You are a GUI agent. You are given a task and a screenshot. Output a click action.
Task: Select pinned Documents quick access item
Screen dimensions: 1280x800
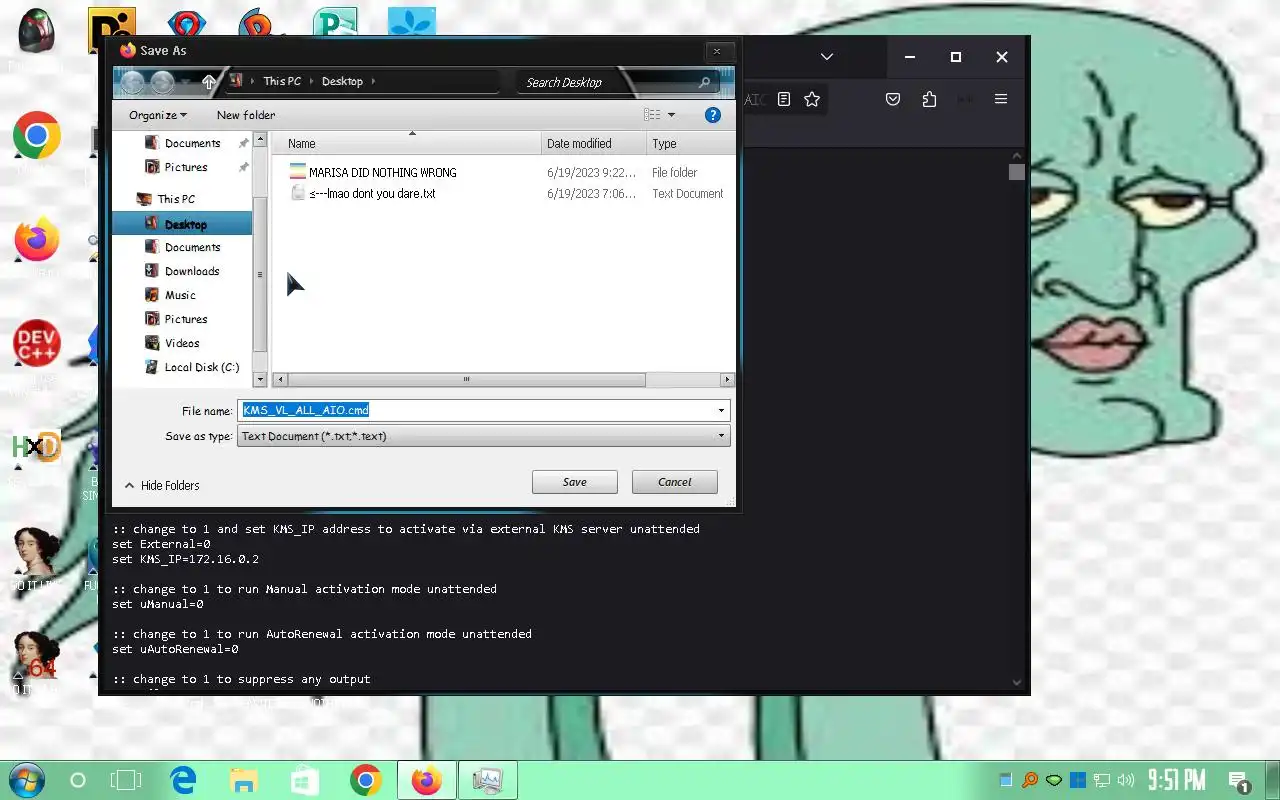pyautogui.click(x=192, y=143)
